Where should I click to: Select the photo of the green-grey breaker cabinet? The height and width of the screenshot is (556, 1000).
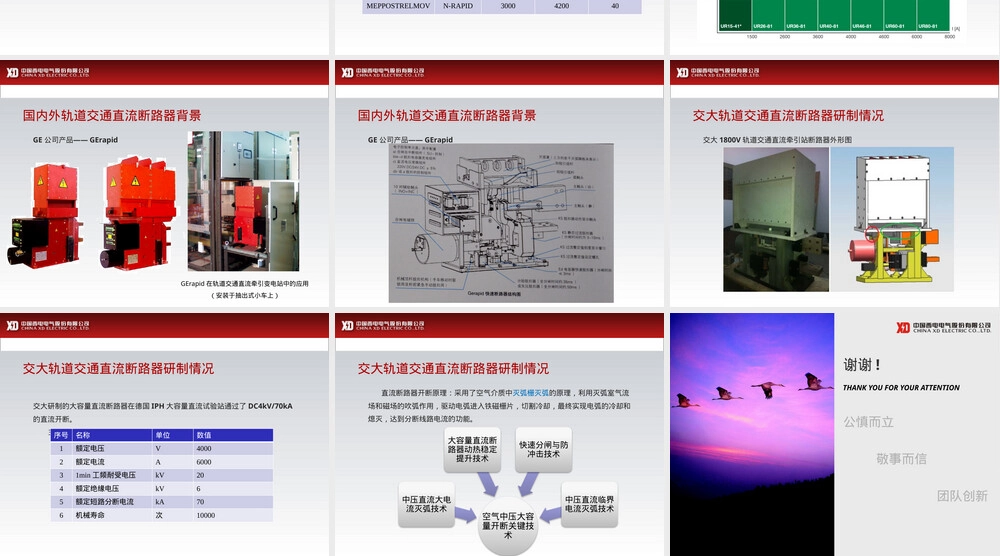776,219
